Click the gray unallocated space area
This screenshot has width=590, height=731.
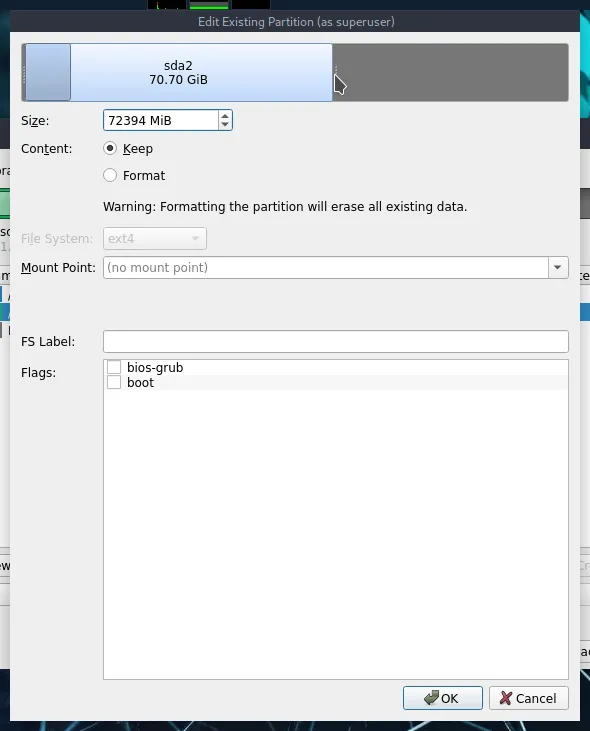(x=450, y=72)
